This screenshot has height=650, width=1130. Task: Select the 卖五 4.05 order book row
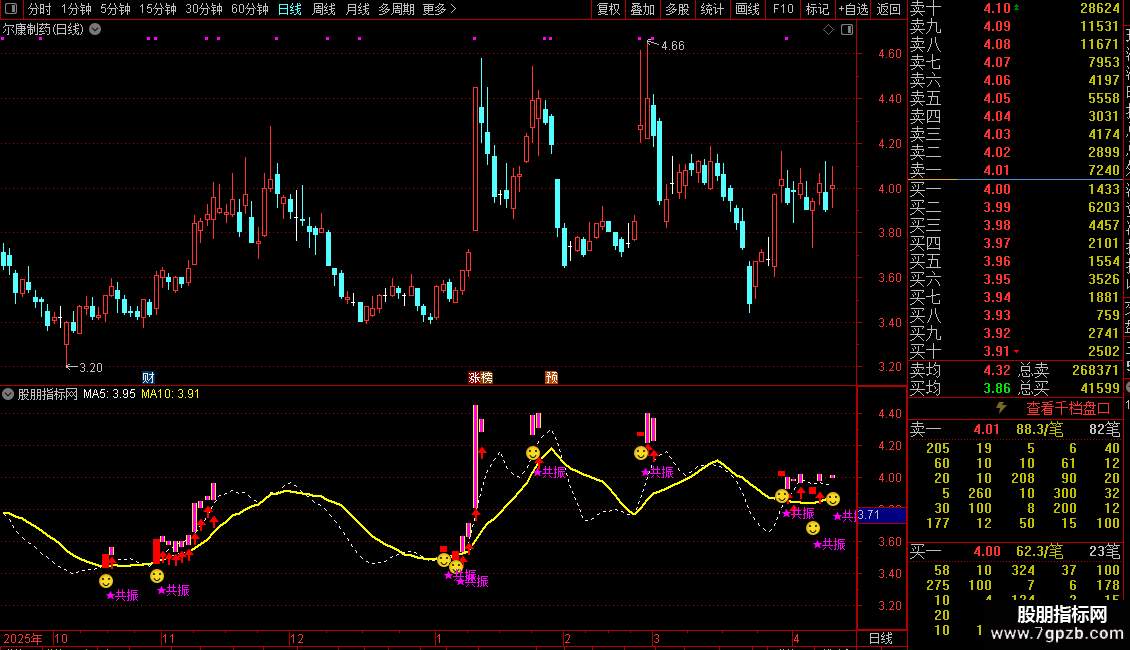click(x=1015, y=98)
